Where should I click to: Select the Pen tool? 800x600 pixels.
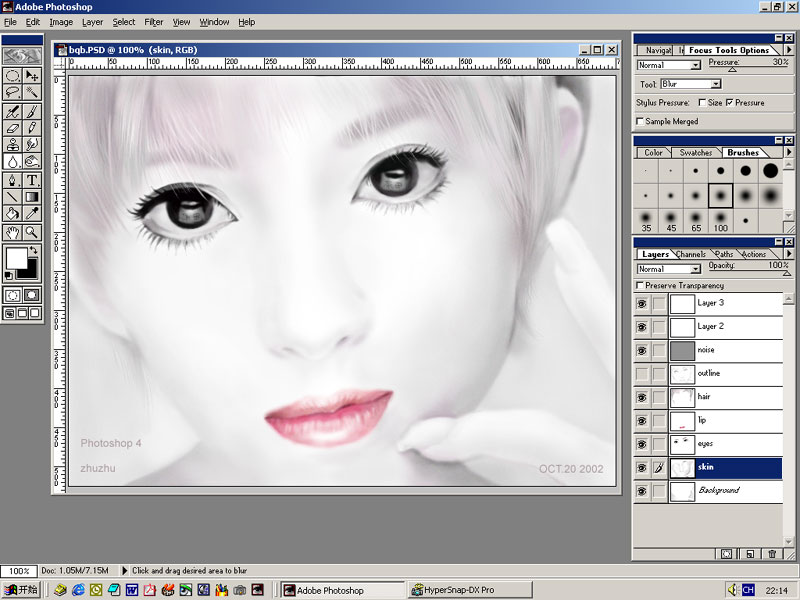tap(13, 180)
